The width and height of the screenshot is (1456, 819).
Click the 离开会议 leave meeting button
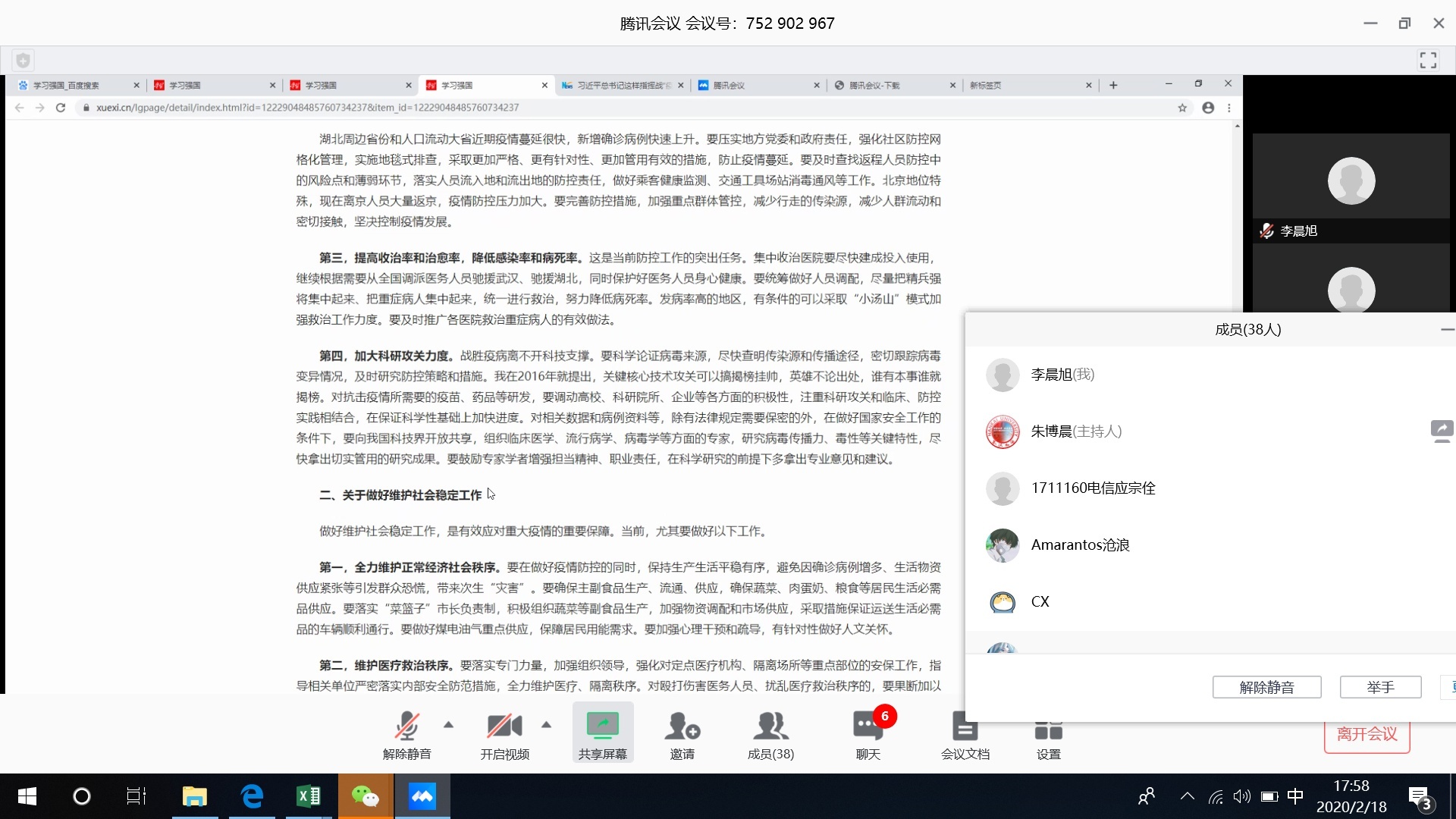point(1367,734)
